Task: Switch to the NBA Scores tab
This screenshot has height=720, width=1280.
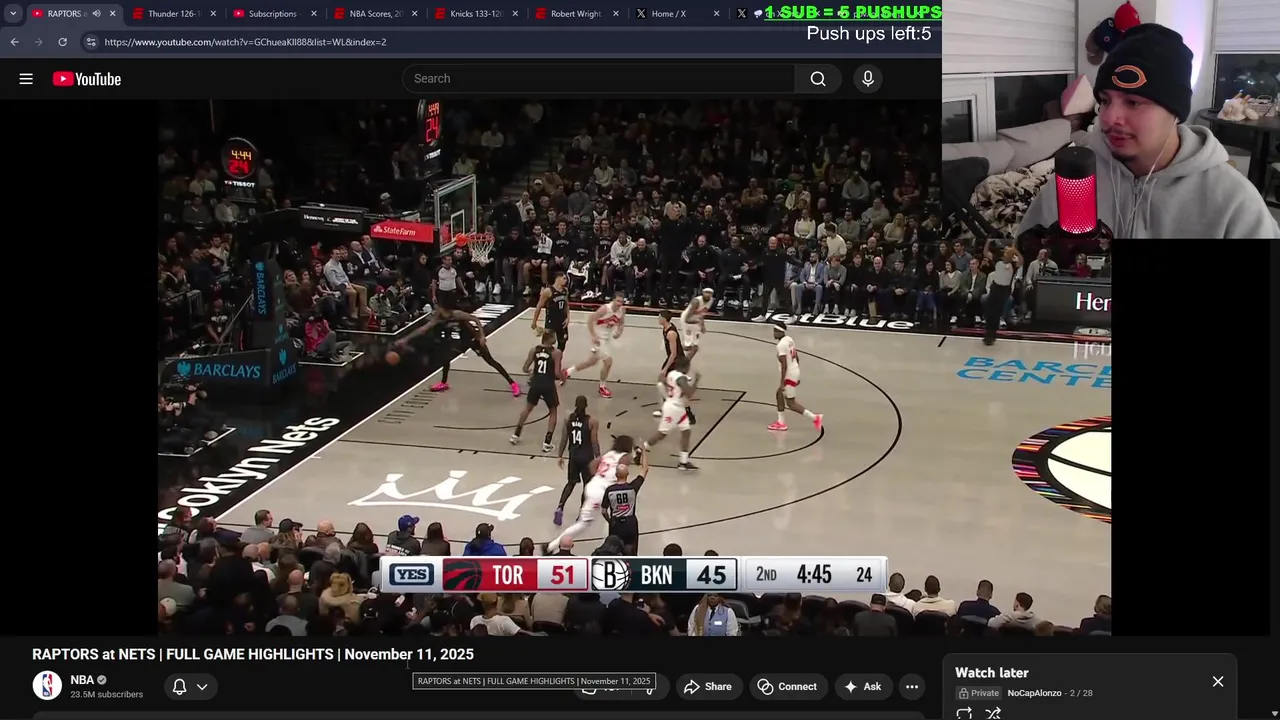Action: tap(374, 14)
